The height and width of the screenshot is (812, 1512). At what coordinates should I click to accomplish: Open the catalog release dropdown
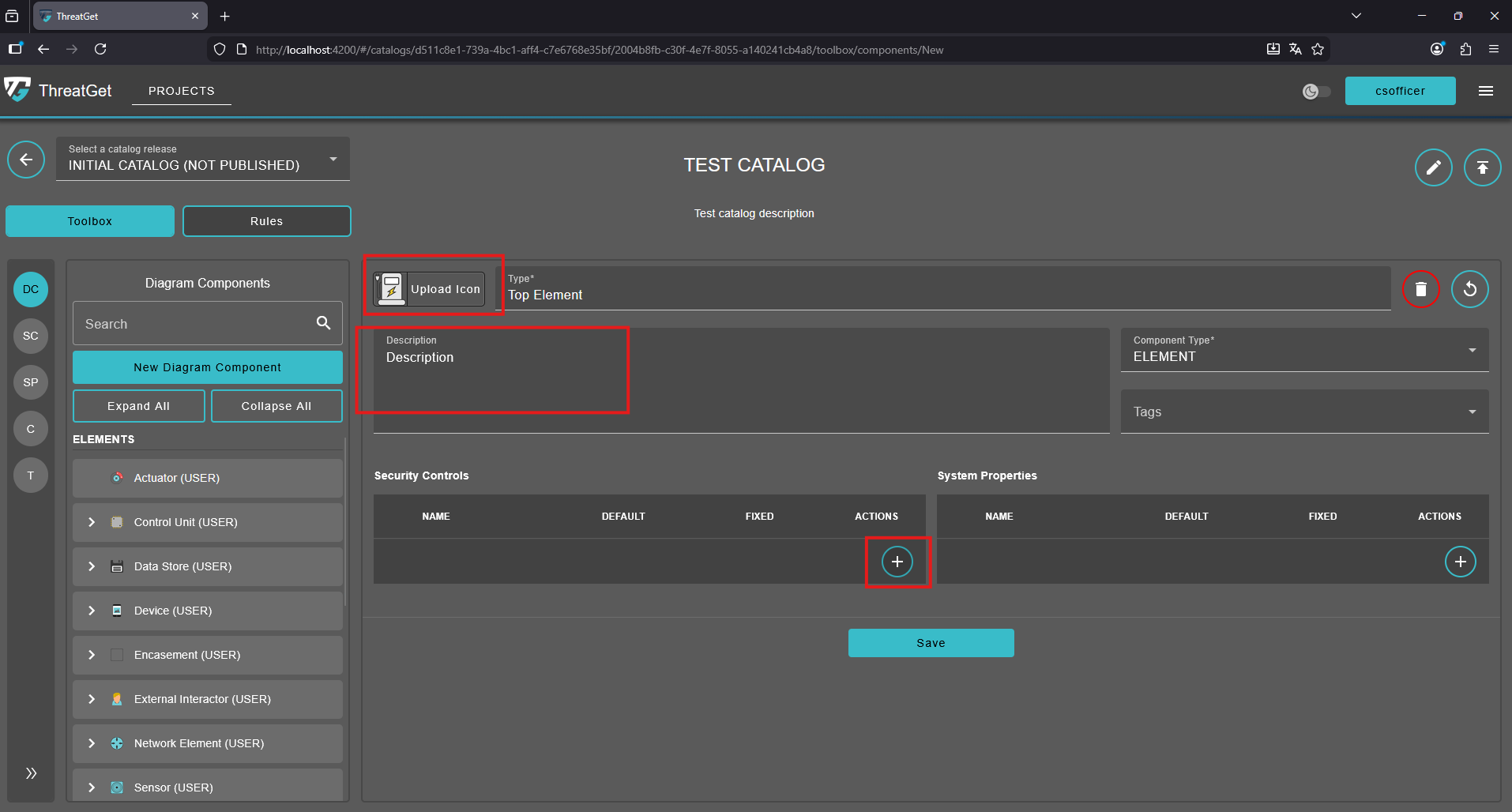tap(333, 158)
